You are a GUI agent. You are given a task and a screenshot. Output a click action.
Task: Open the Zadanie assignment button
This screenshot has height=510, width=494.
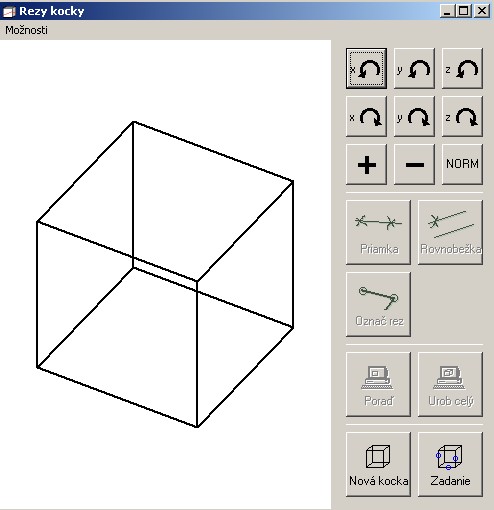click(x=450, y=464)
